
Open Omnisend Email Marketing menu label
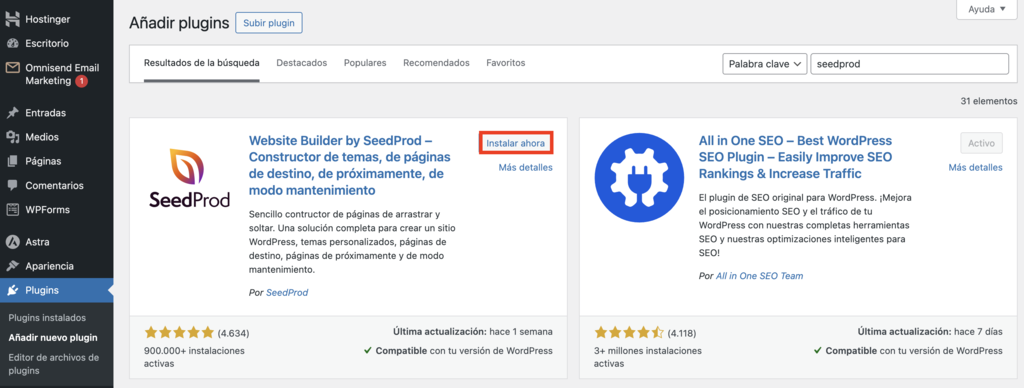pos(62,74)
